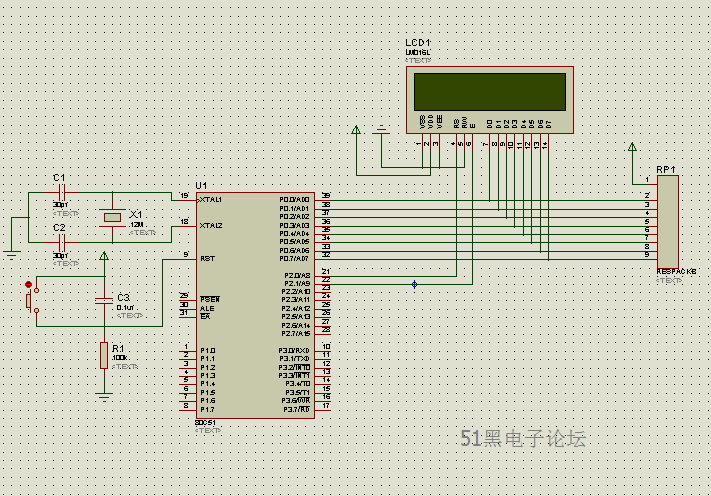711x496 pixels.
Task: Click the P1.7 pin label
Action: [208, 409]
